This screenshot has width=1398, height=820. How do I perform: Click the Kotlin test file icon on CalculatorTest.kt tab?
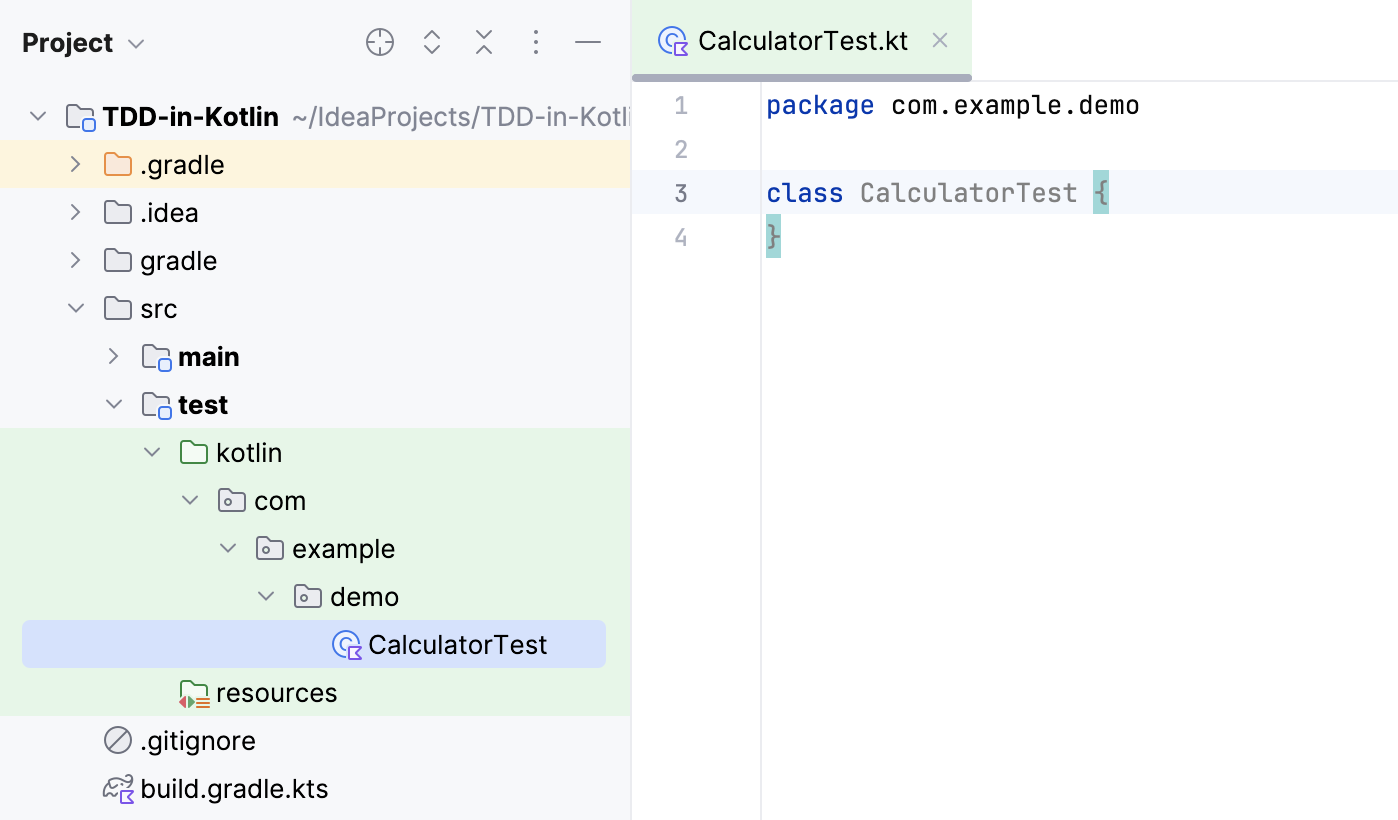coord(672,40)
